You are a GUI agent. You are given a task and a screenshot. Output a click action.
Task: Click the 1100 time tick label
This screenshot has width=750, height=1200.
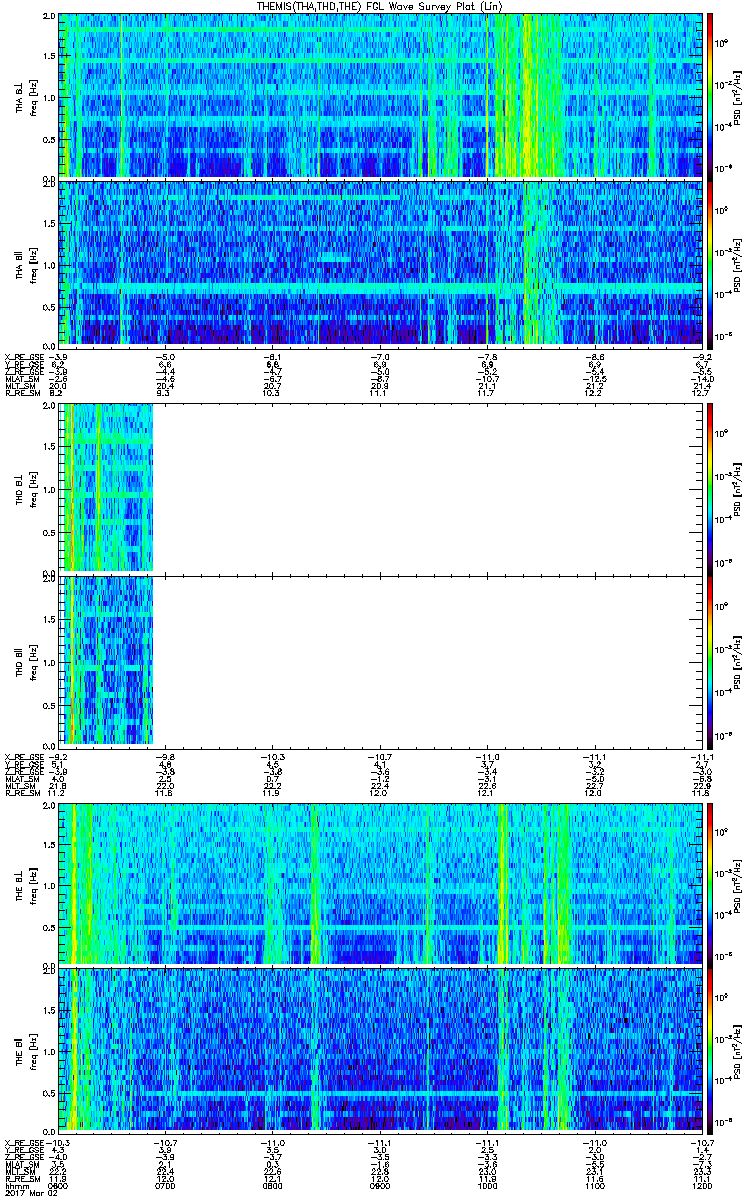(x=596, y=1185)
